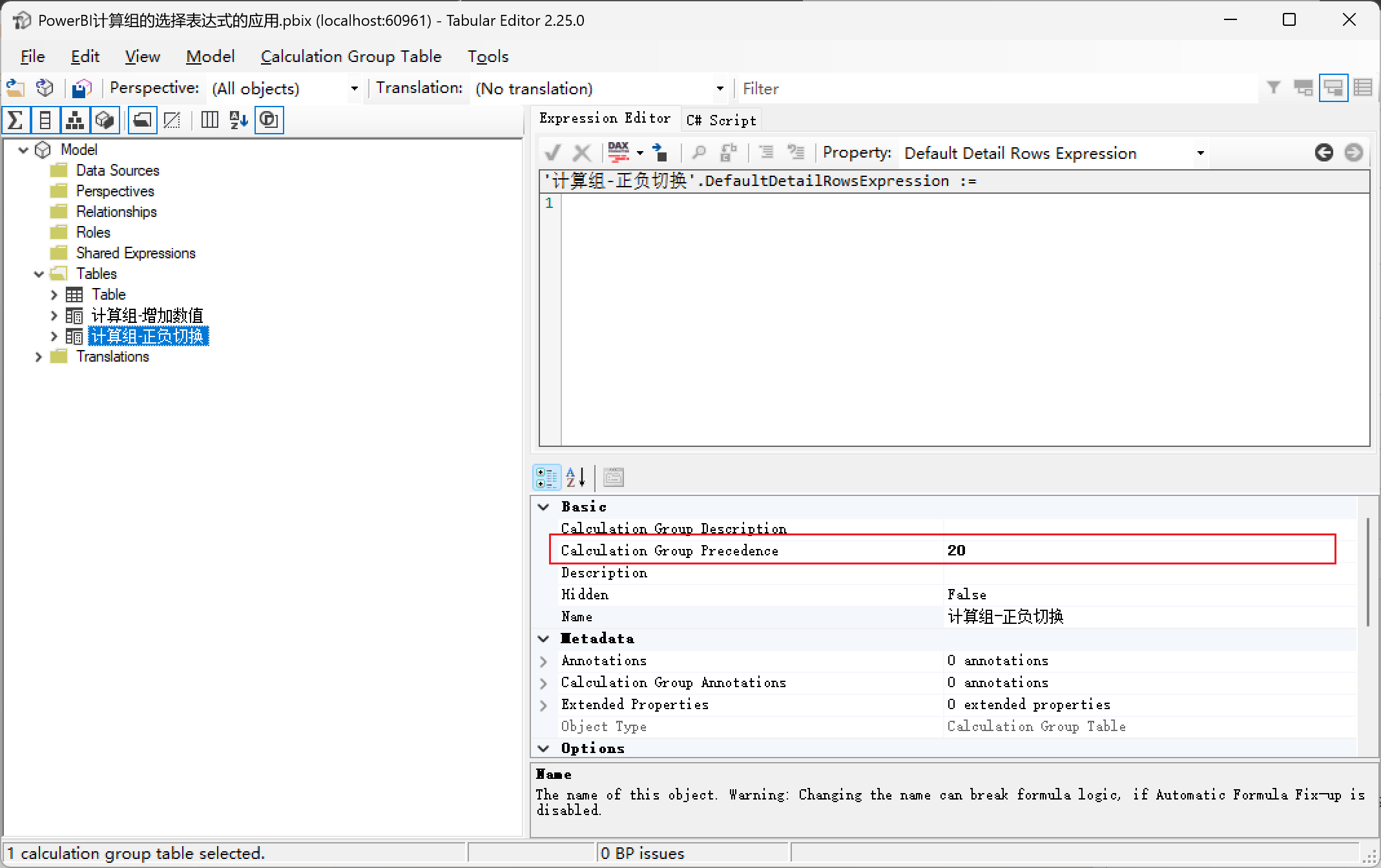This screenshot has height=868, width=1381.
Task: Toggle display of measures (Sigma icon)
Action: pos(16,120)
